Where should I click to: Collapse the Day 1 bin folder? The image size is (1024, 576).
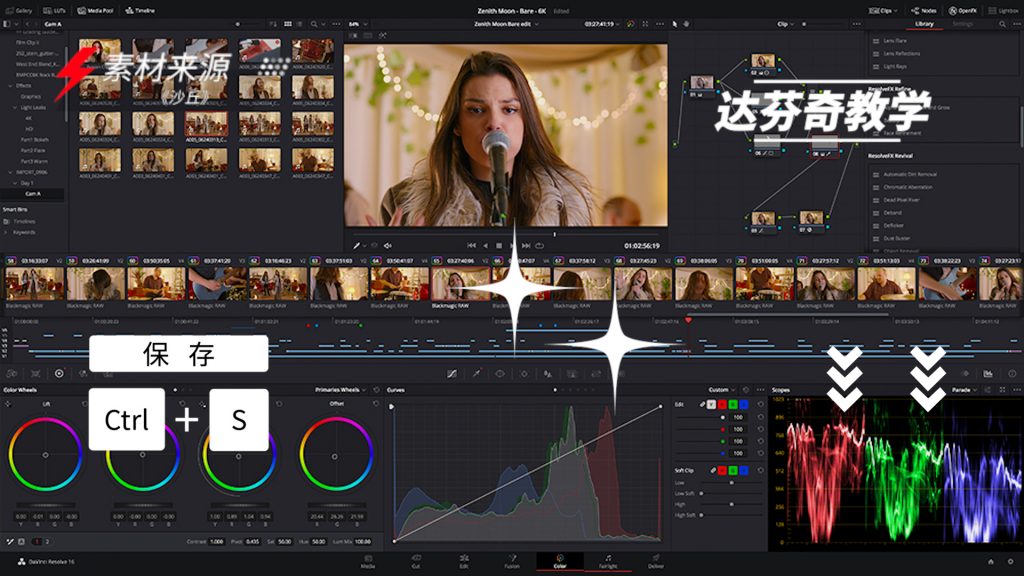[x=16, y=183]
